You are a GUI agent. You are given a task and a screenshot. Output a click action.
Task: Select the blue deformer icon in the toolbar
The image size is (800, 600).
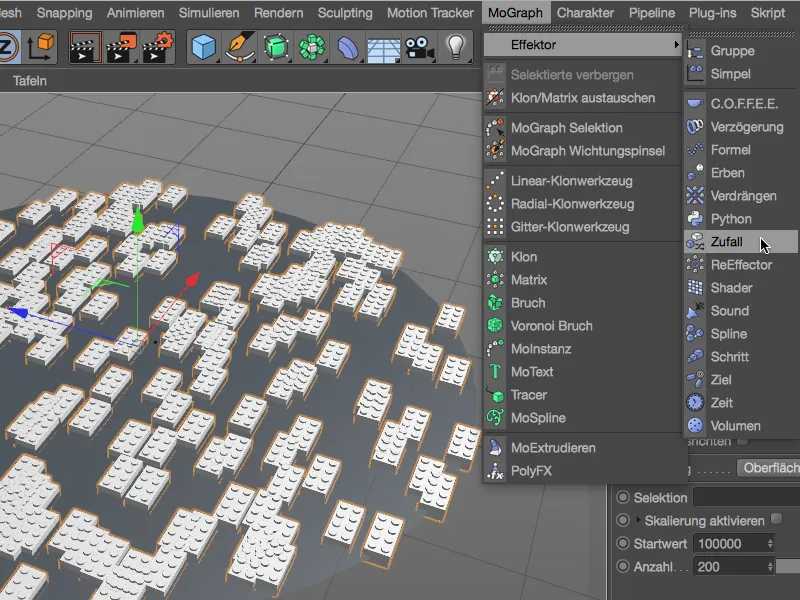[346, 45]
